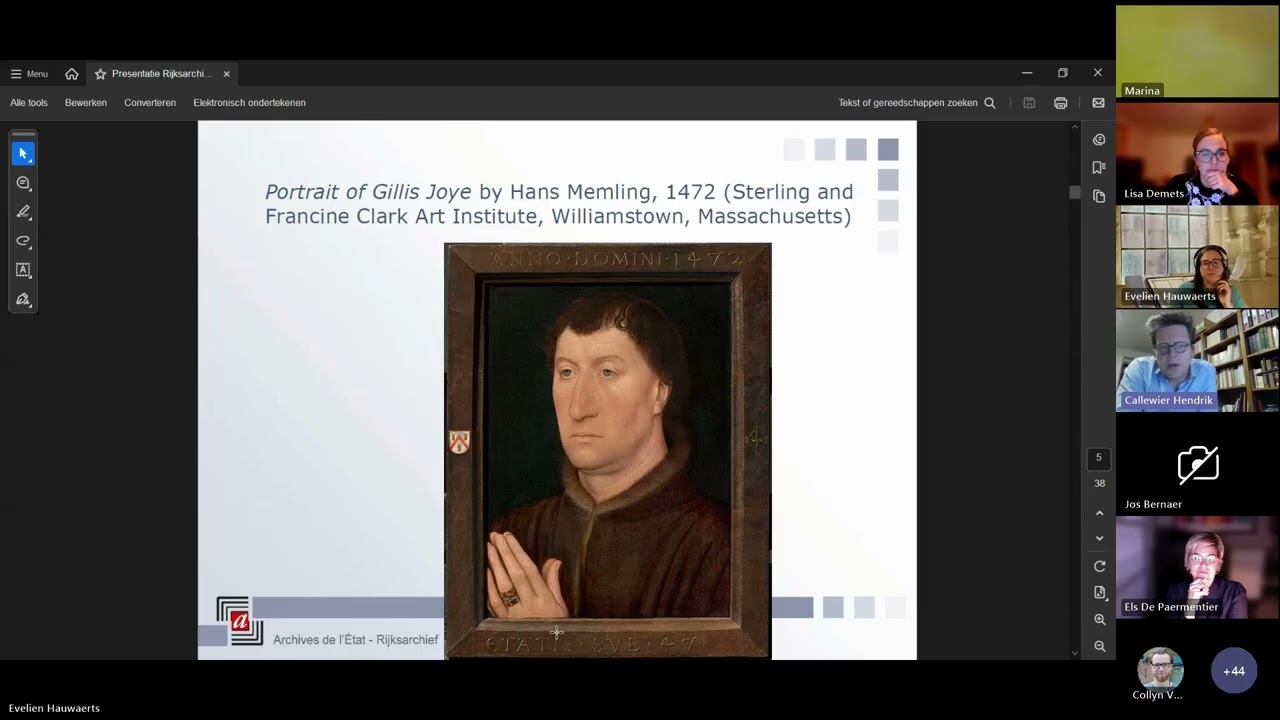Select the arrow selection tool
This screenshot has height=720, width=1280.
pos(23,153)
